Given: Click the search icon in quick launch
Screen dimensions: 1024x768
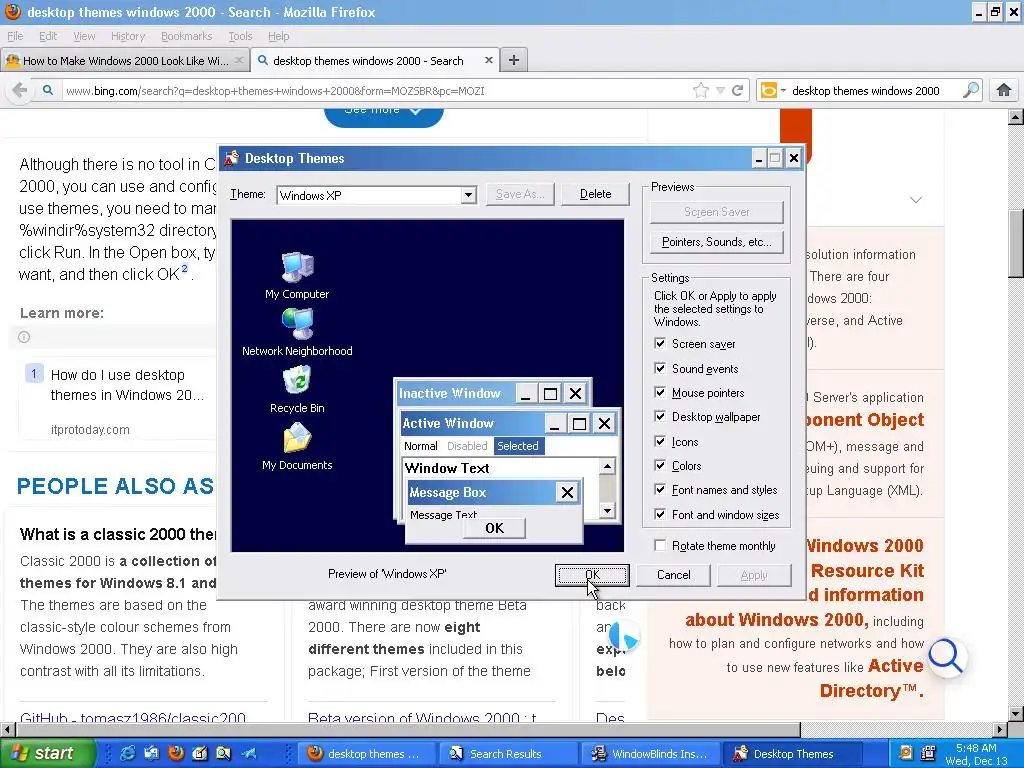Looking at the screenshot, I should point(223,754).
